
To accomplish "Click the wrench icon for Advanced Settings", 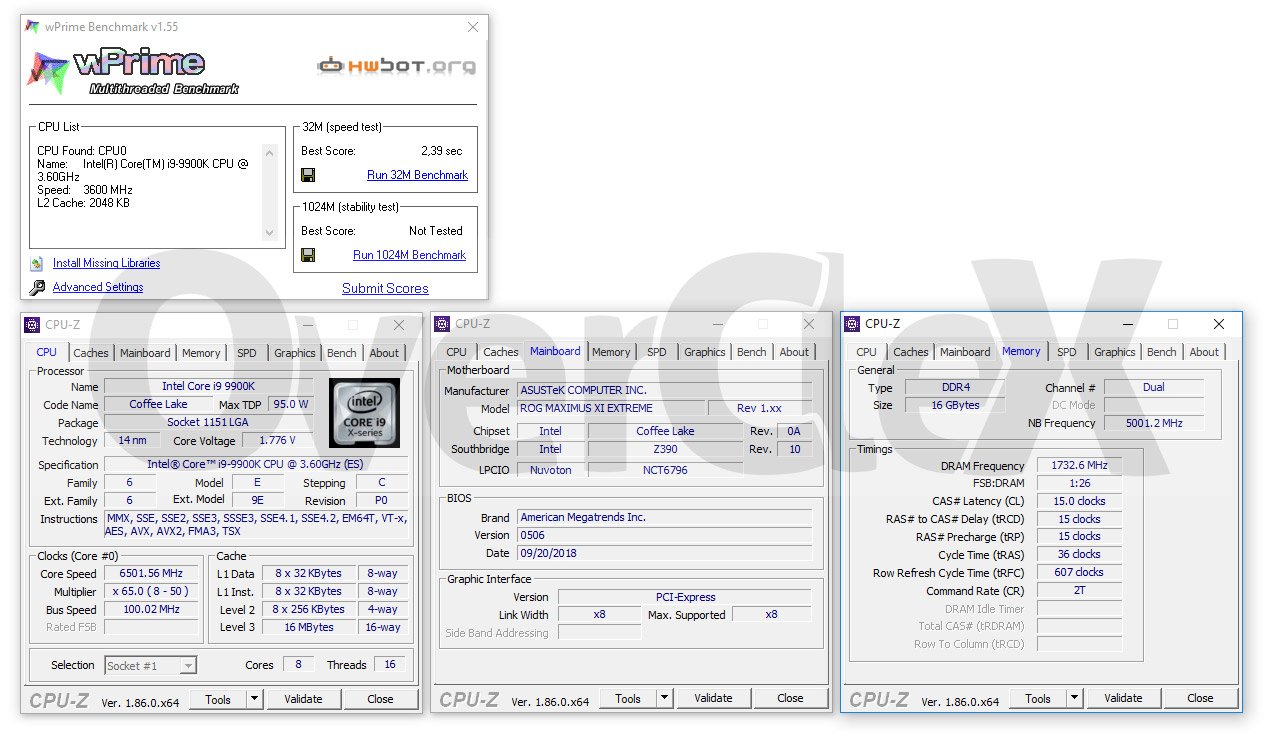I will pyautogui.click(x=37, y=288).
